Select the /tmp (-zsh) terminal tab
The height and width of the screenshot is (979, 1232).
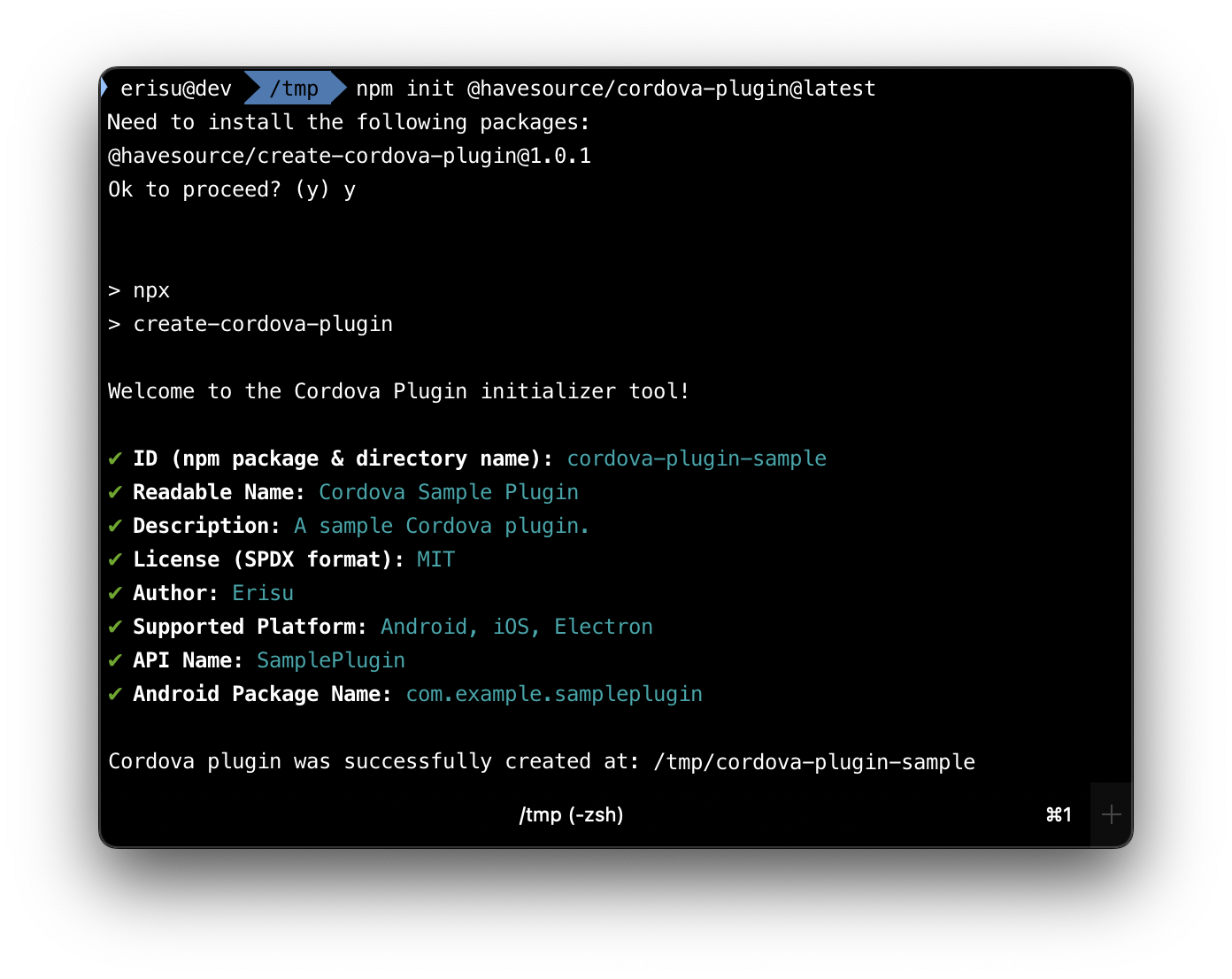click(571, 814)
